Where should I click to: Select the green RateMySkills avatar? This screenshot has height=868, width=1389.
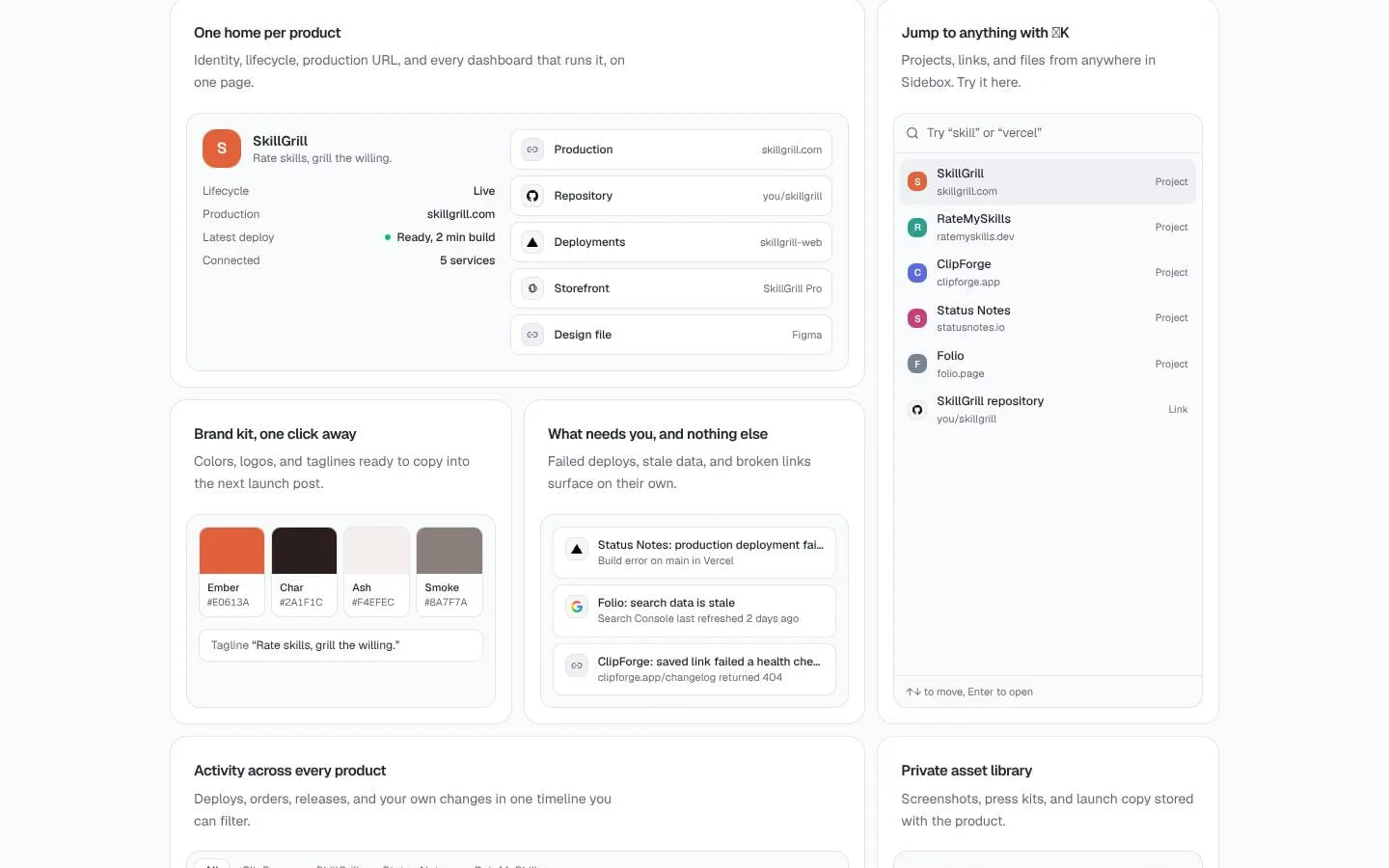tap(917, 228)
